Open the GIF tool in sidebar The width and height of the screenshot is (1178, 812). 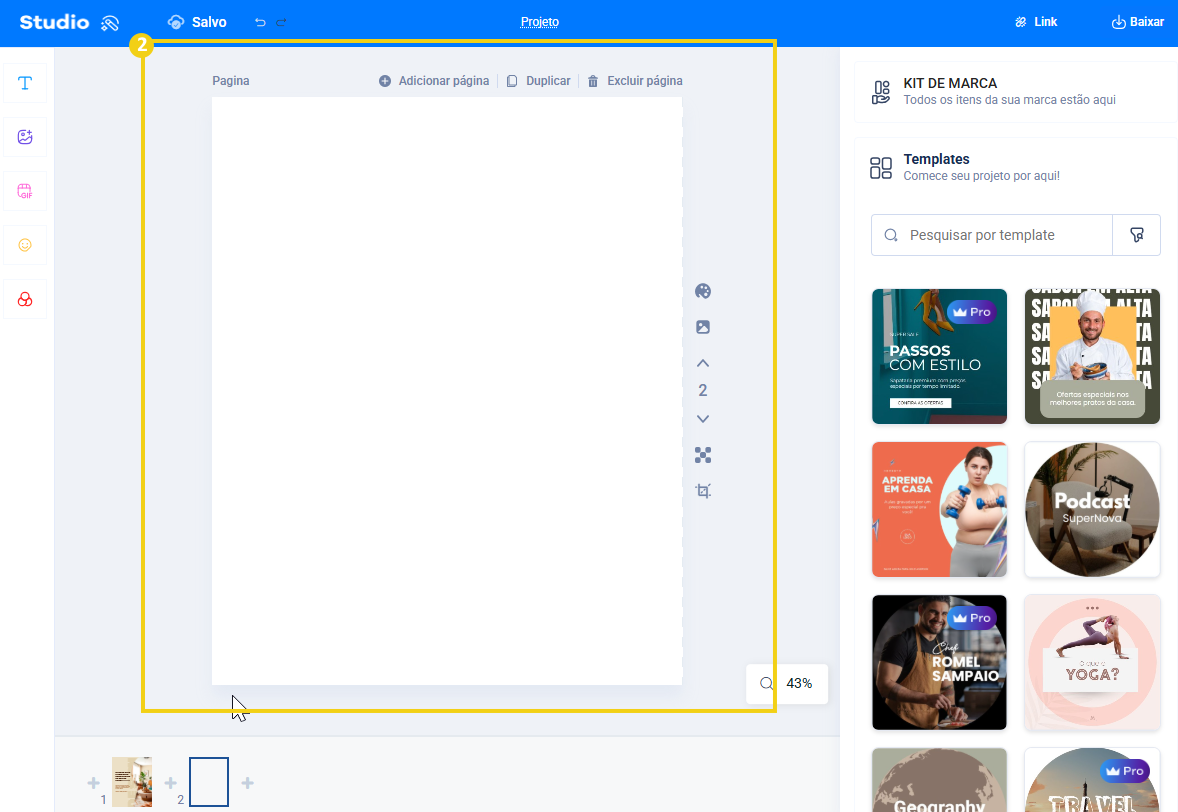[25, 191]
